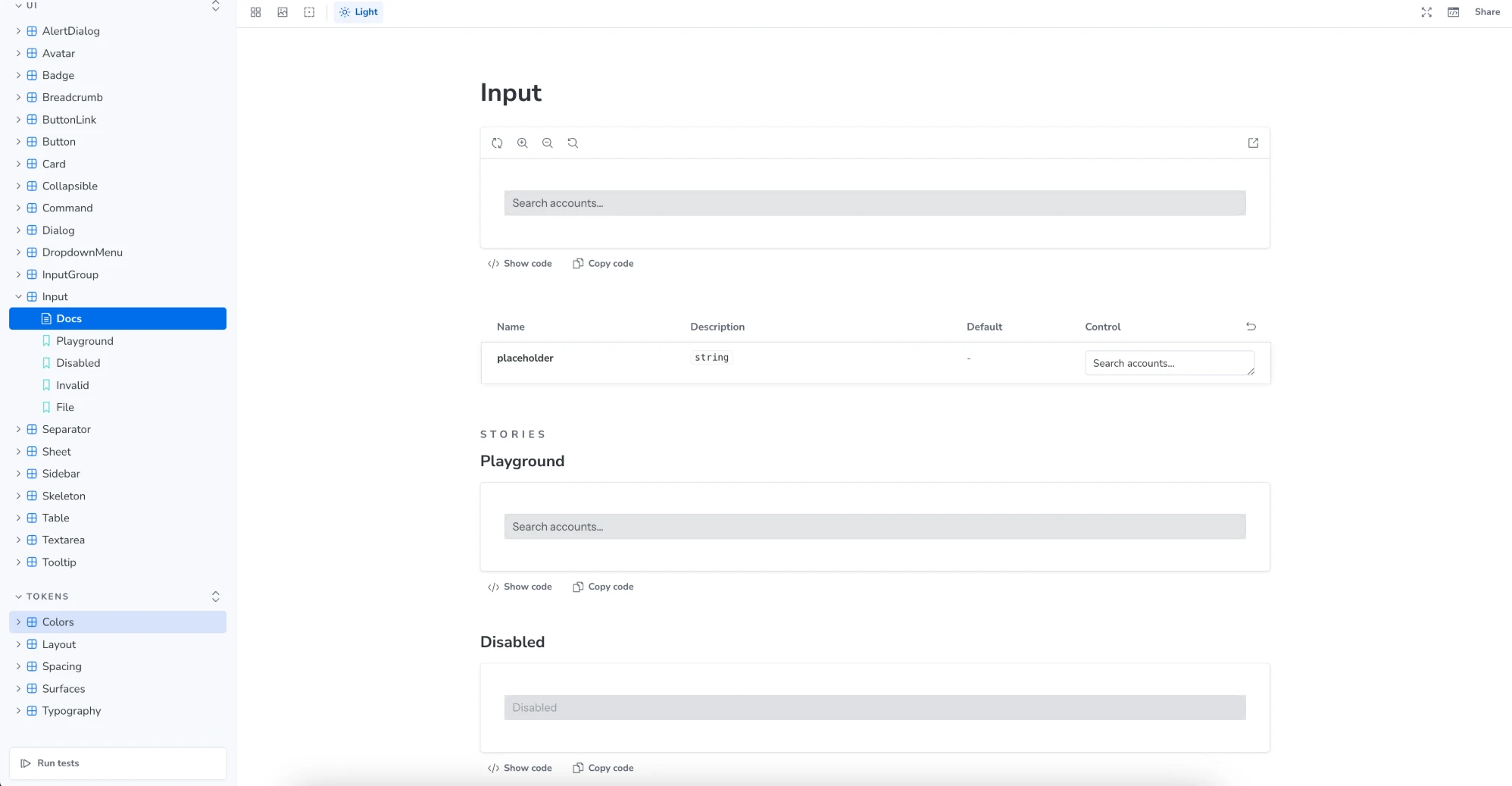Select the Disabled story in sidebar
Image resolution: width=1512 pixels, height=786 pixels.
pos(78,363)
